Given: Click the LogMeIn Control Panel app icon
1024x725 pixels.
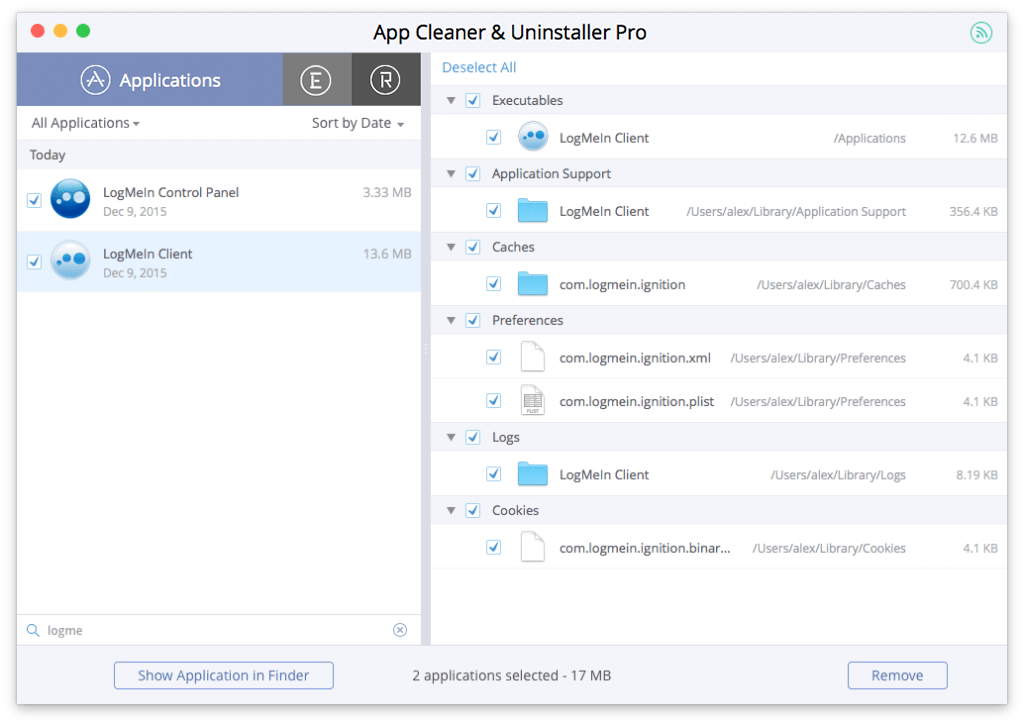Looking at the screenshot, I should click(71, 199).
